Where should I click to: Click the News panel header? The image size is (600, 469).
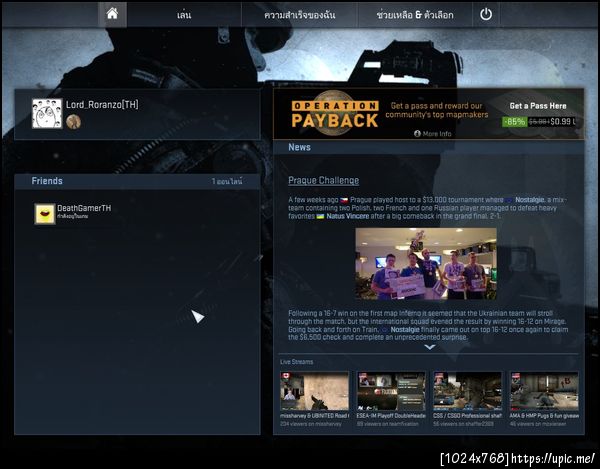tap(429, 147)
